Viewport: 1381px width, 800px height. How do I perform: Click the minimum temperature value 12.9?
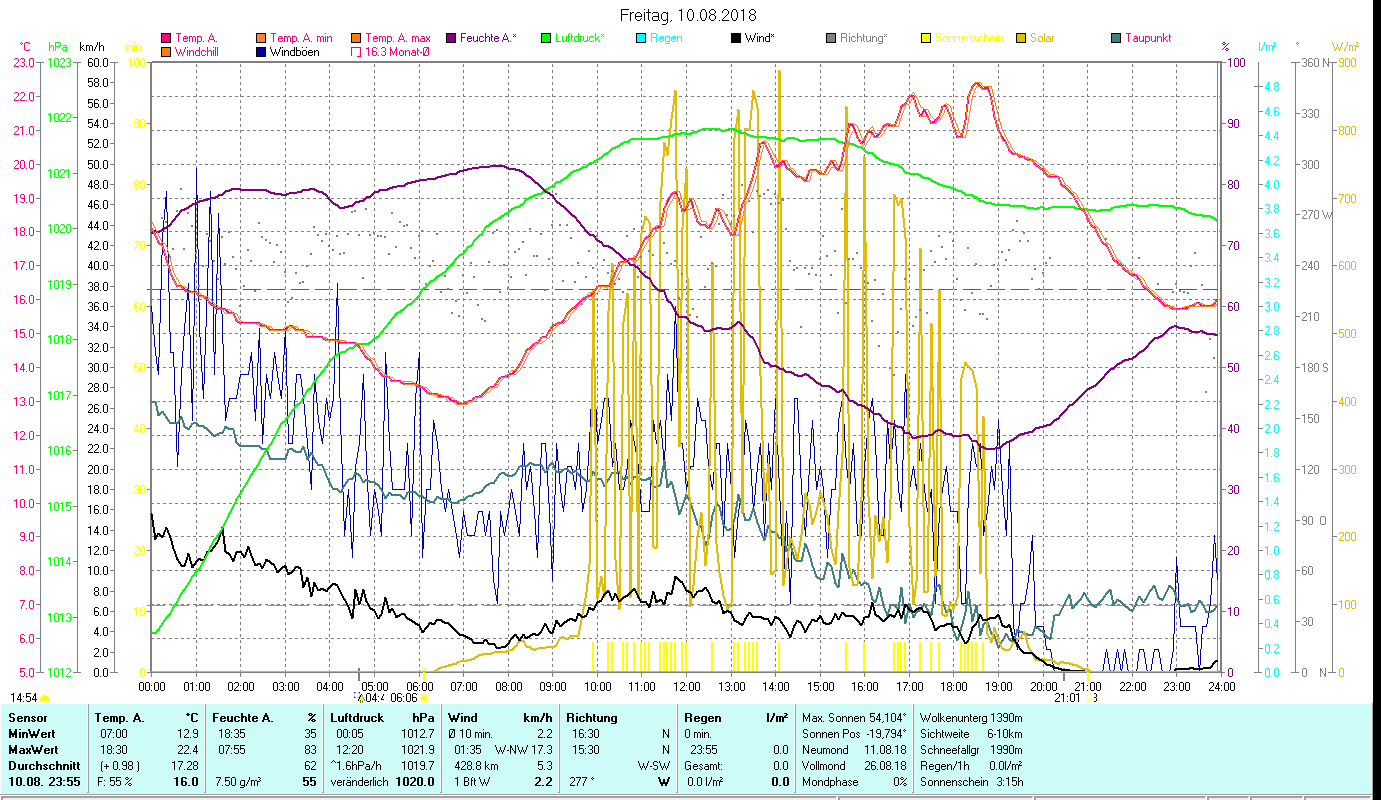pyautogui.click(x=188, y=734)
